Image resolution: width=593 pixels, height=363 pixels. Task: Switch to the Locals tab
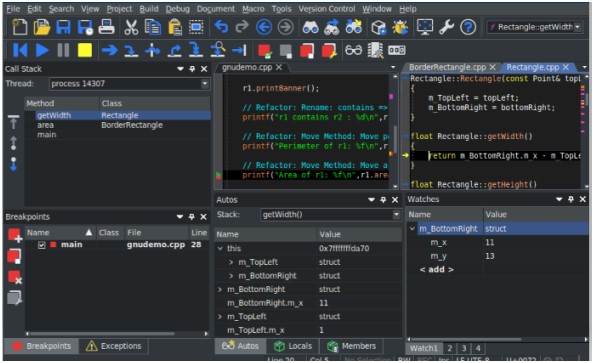pyautogui.click(x=293, y=346)
